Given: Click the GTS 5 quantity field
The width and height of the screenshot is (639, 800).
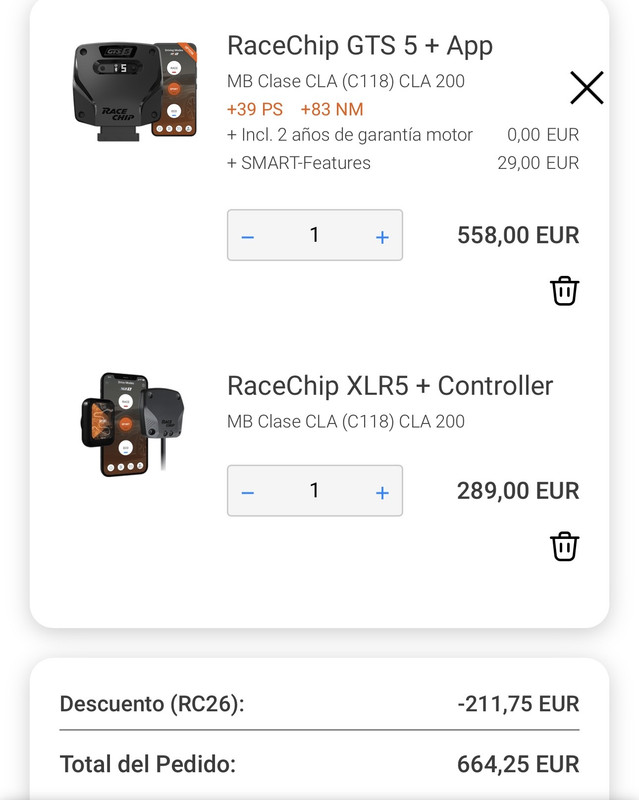Looking at the screenshot, I should (315, 235).
